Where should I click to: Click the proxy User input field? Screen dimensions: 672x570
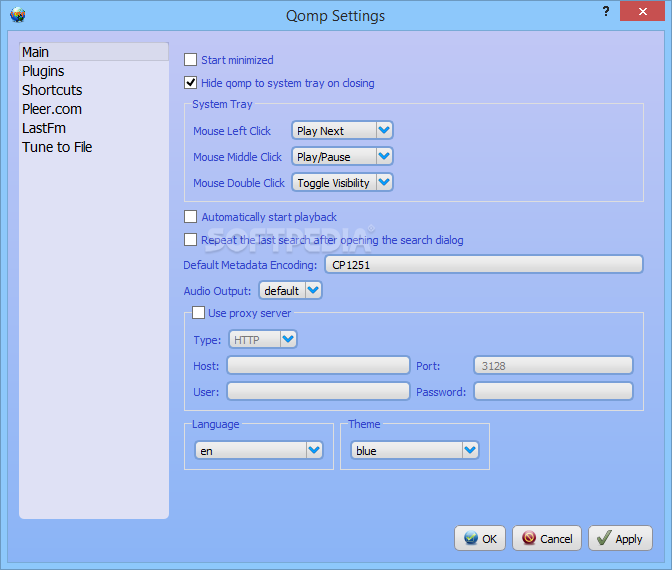[x=318, y=391]
